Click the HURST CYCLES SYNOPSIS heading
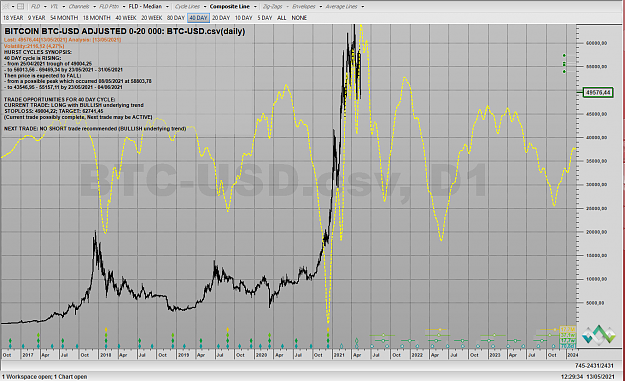The image size is (625, 381). coord(37,52)
